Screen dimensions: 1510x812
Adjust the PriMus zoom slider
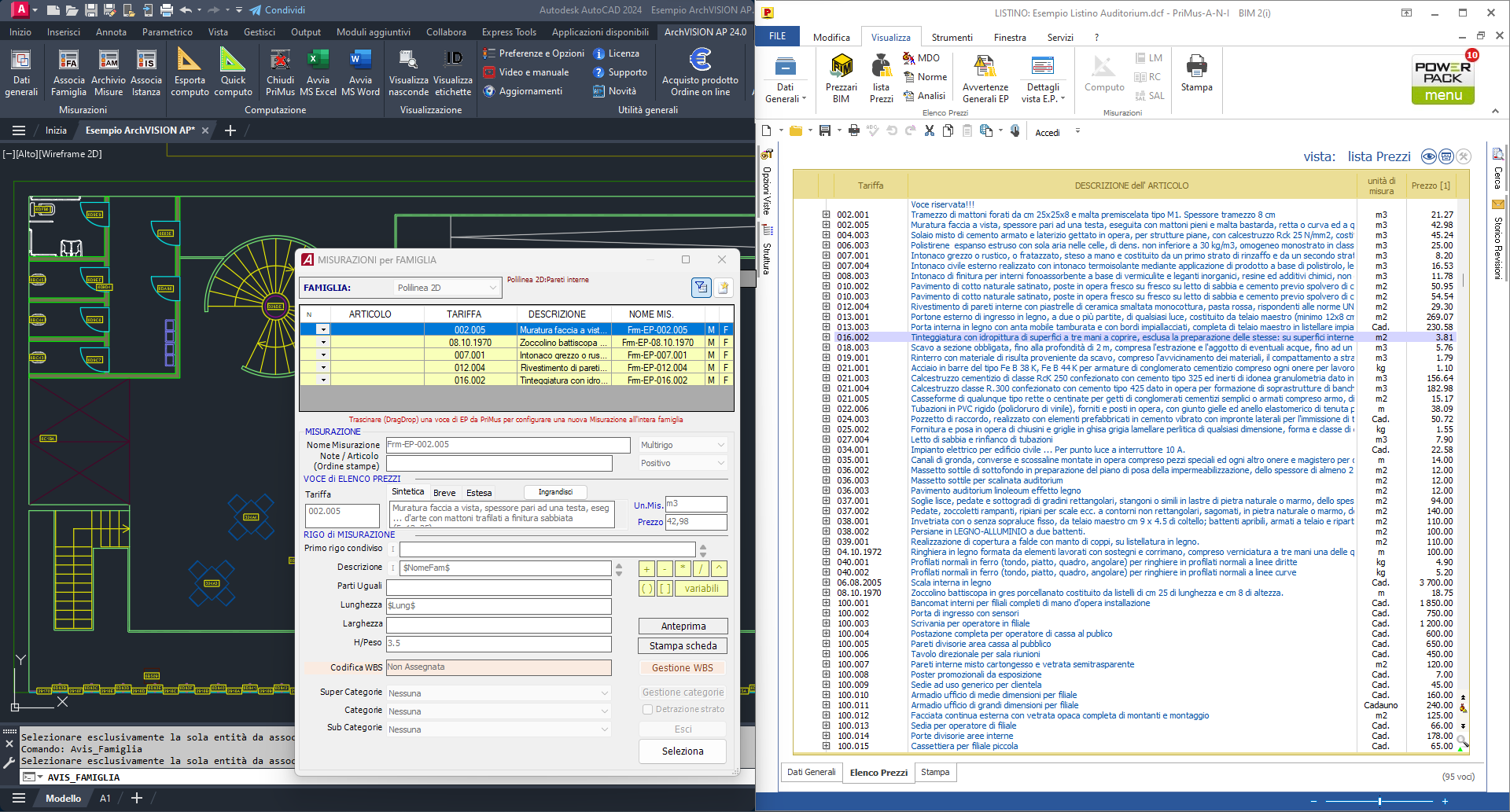tap(1379, 801)
